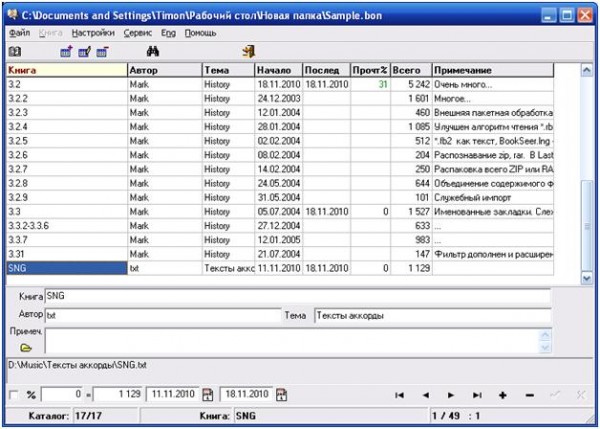Select the row for book 3.31
This screenshot has width=600, height=429.
point(280,254)
